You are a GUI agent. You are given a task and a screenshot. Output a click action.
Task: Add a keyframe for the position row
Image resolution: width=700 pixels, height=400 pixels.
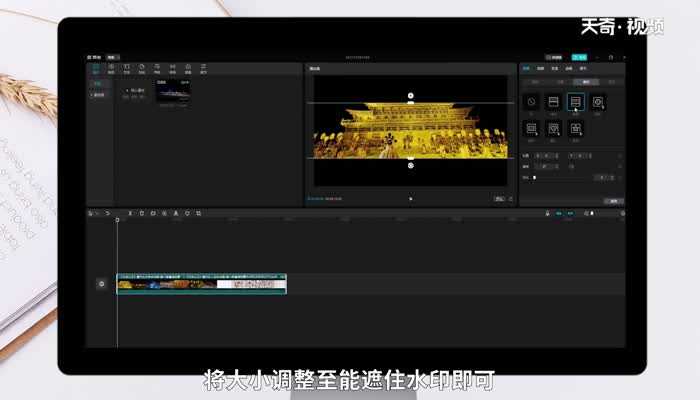(621, 155)
